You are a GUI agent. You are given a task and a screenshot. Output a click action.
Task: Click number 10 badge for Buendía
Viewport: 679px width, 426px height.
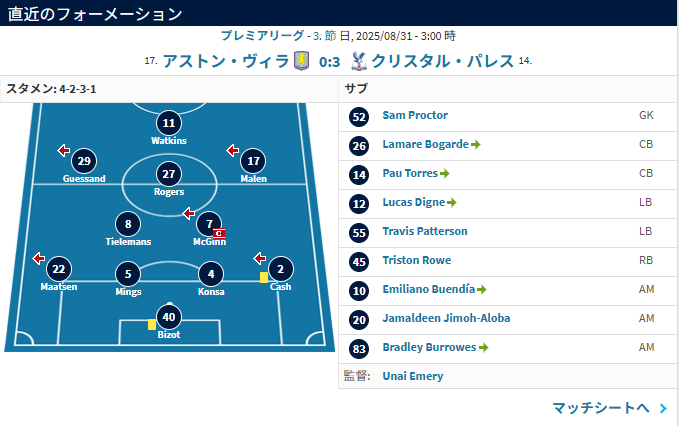click(359, 291)
